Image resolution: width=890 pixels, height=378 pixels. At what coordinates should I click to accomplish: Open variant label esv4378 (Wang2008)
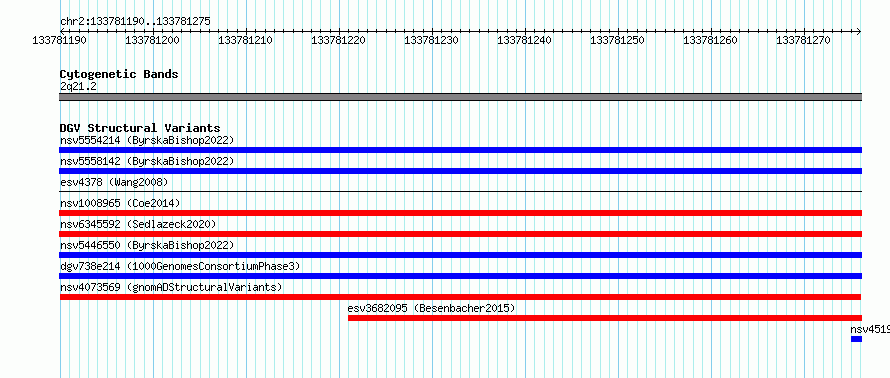click(114, 182)
